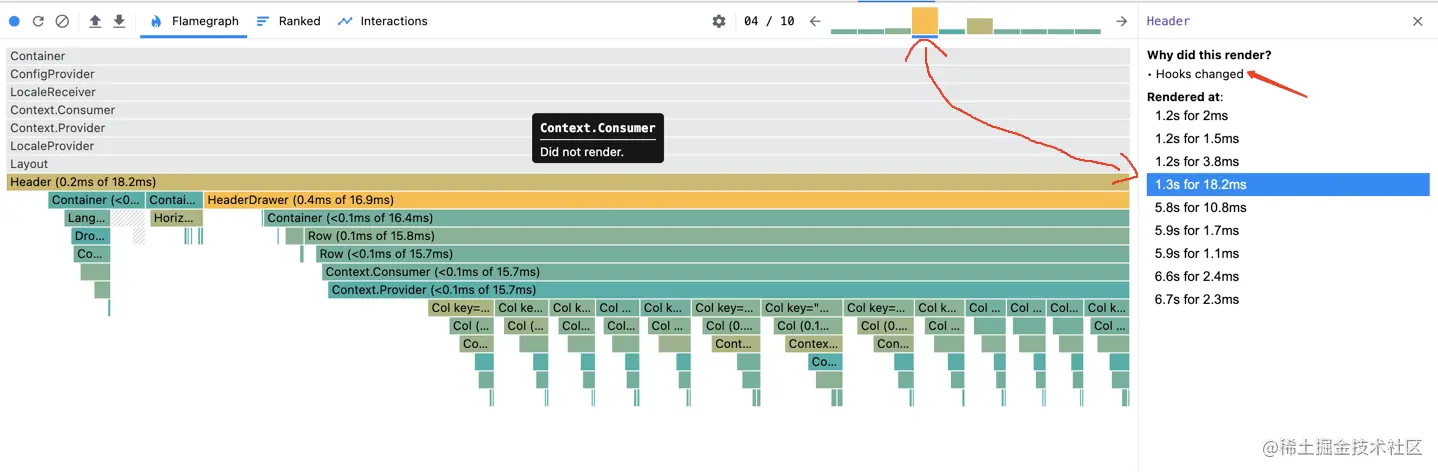The width and height of the screenshot is (1438, 473).
Task: Click the commit number 04 field
Action: [752, 21]
